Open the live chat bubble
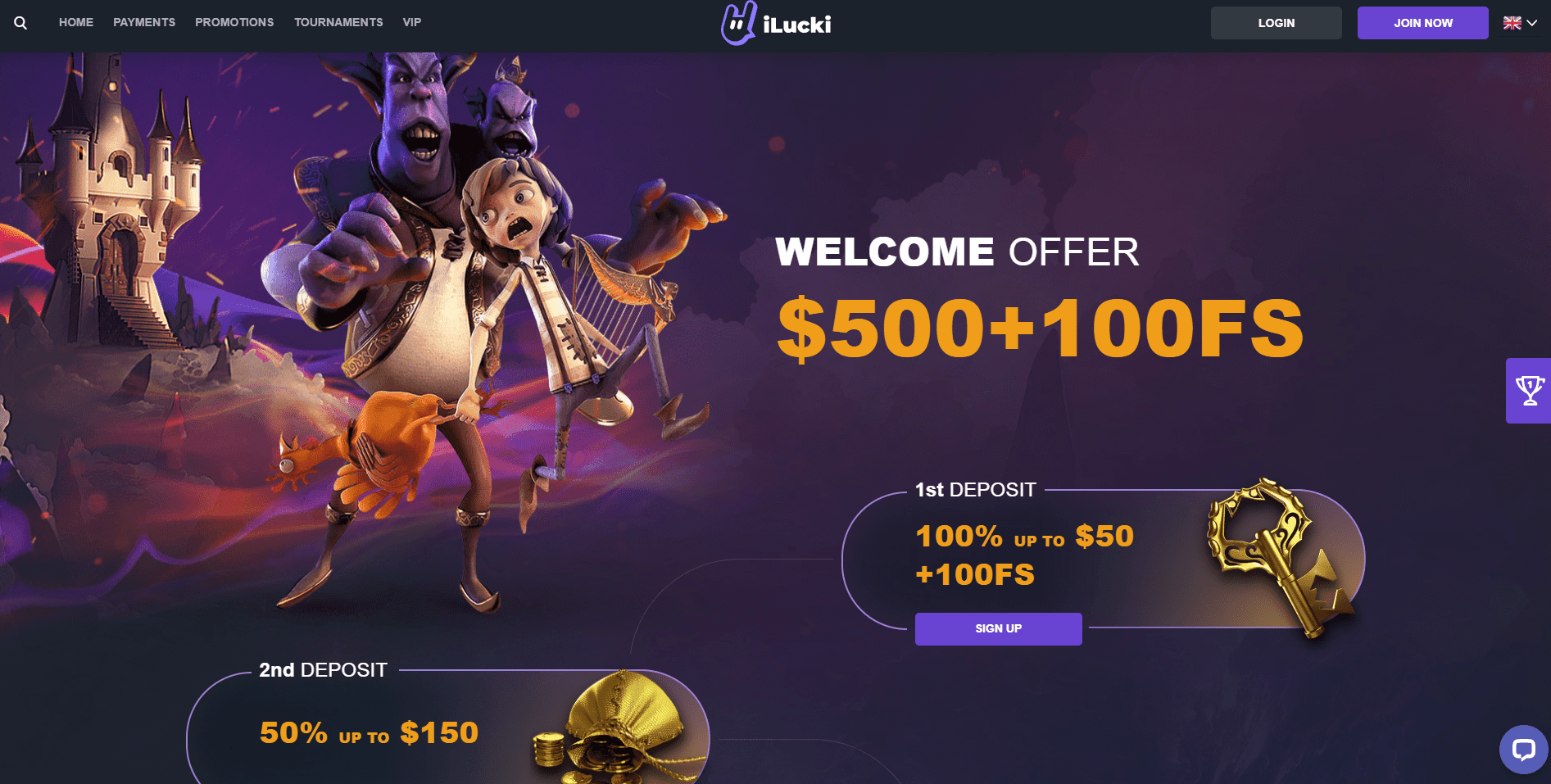 click(x=1523, y=749)
